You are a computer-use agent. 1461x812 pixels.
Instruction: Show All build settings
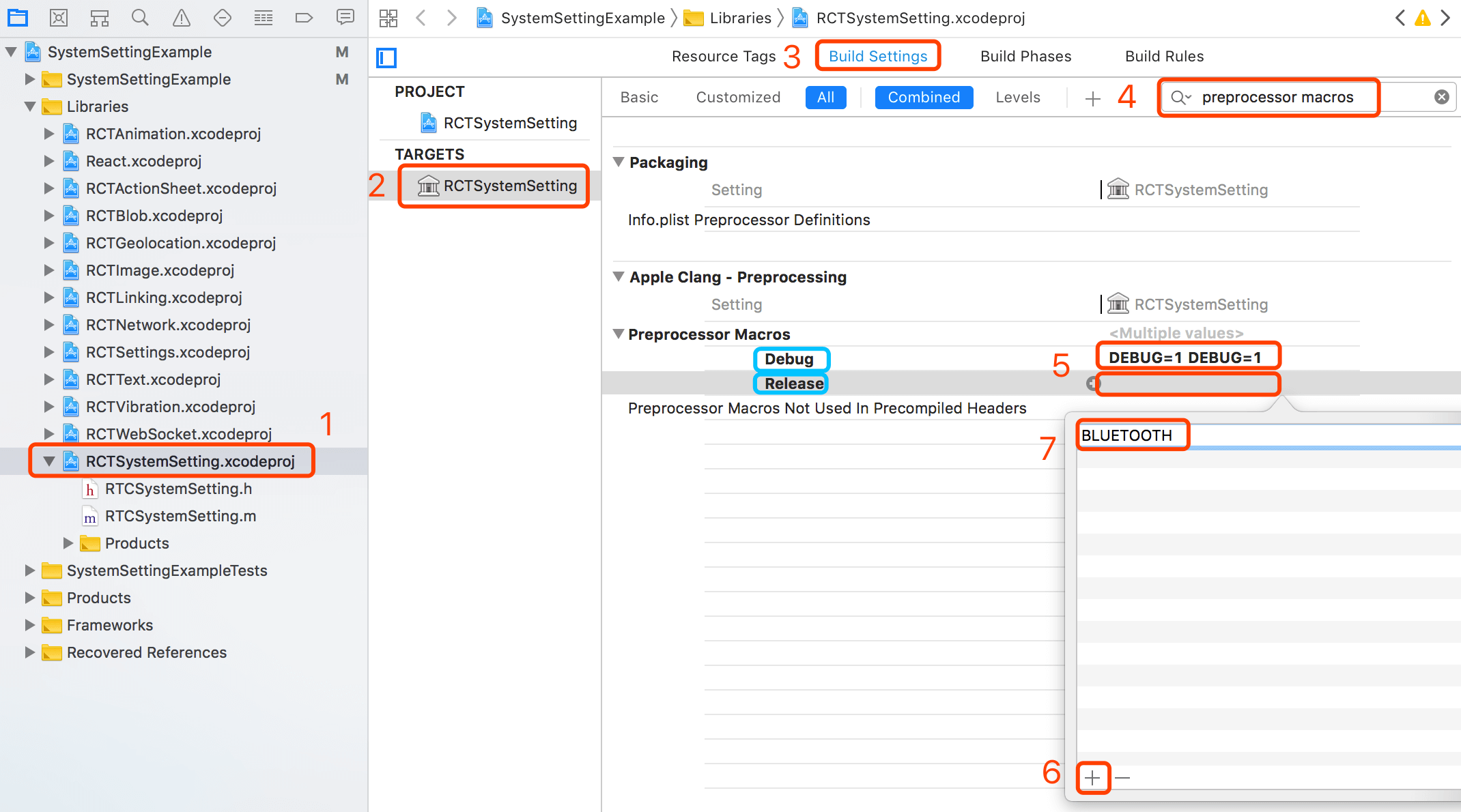pyautogui.click(x=825, y=98)
